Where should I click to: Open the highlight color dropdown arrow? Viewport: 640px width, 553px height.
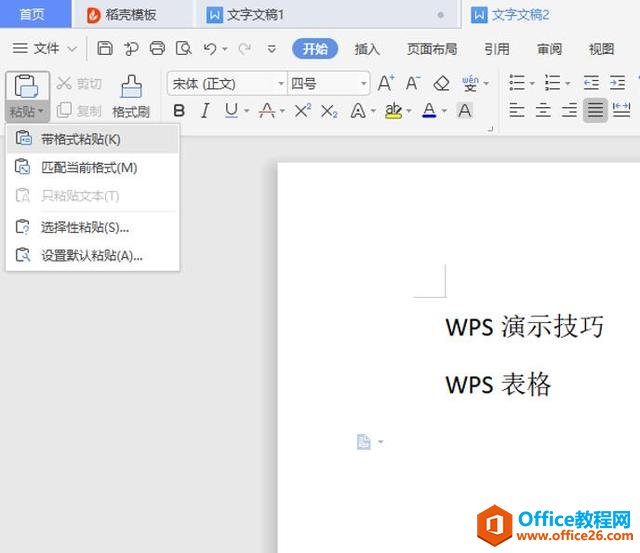409,111
